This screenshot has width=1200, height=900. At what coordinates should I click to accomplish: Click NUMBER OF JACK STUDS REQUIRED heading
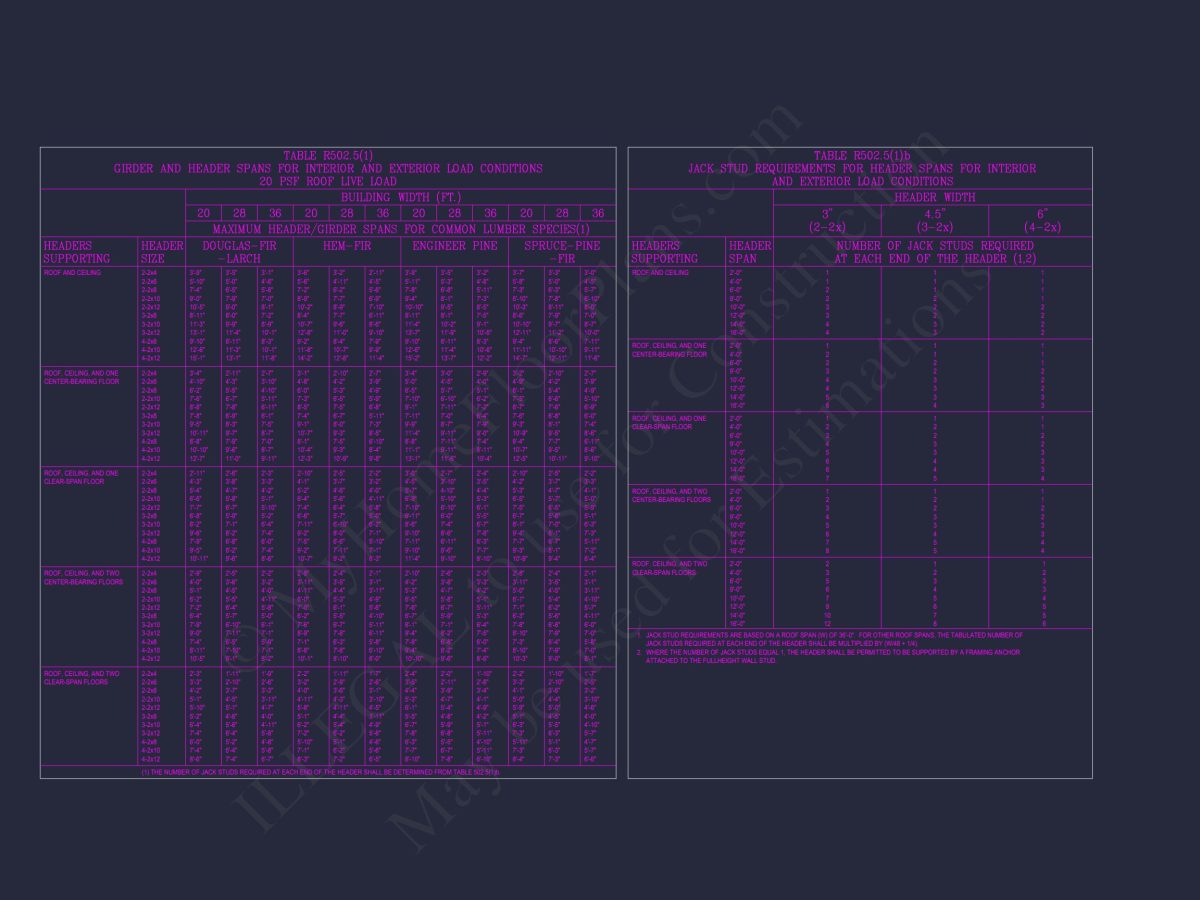pyautogui.click(x=933, y=252)
